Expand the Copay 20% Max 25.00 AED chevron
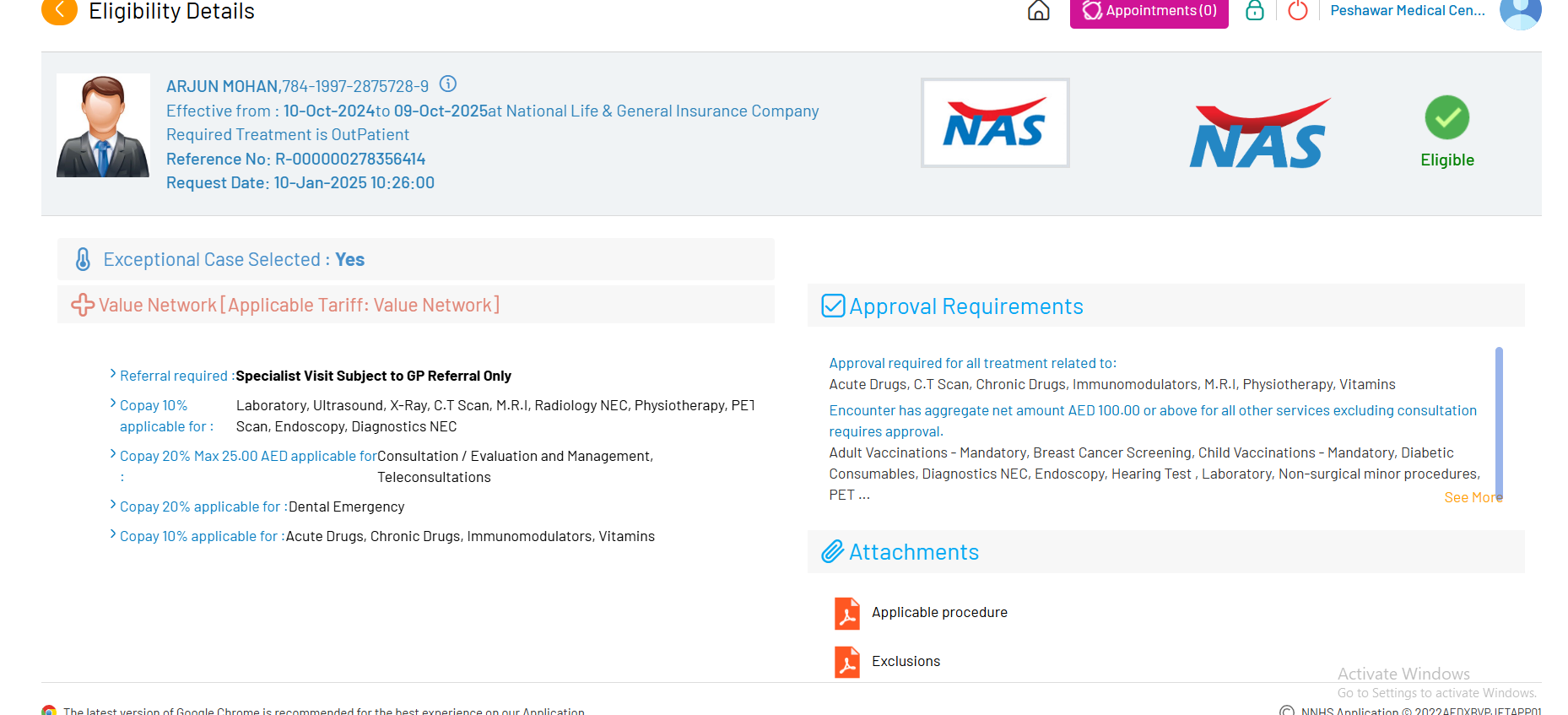Screen dimensions: 1568x715 pyautogui.click(x=113, y=453)
